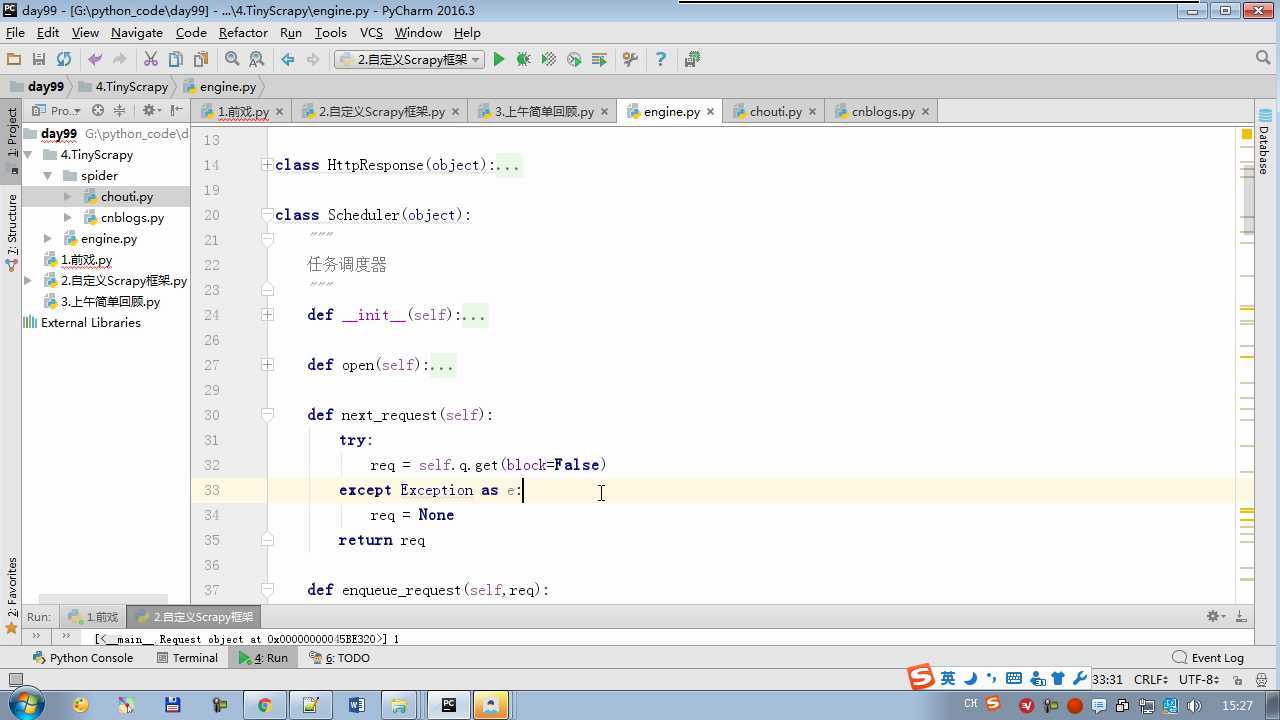Image resolution: width=1280 pixels, height=720 pixels.
Task: Collapse the next_request method fold
Action: (x=267, y=415)
